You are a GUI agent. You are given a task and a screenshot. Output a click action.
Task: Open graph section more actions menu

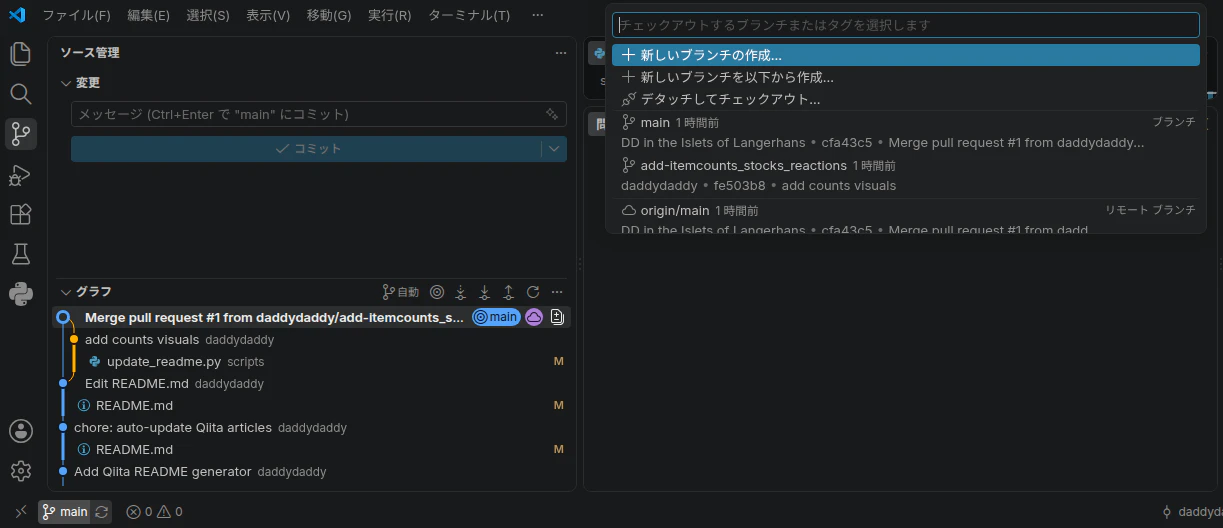[557, 292]
